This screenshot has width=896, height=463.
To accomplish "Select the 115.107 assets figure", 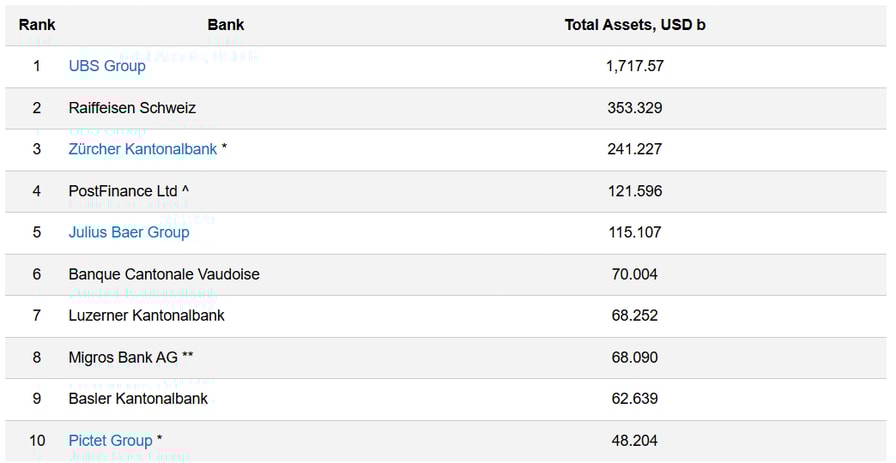I will tap(634, 232).
